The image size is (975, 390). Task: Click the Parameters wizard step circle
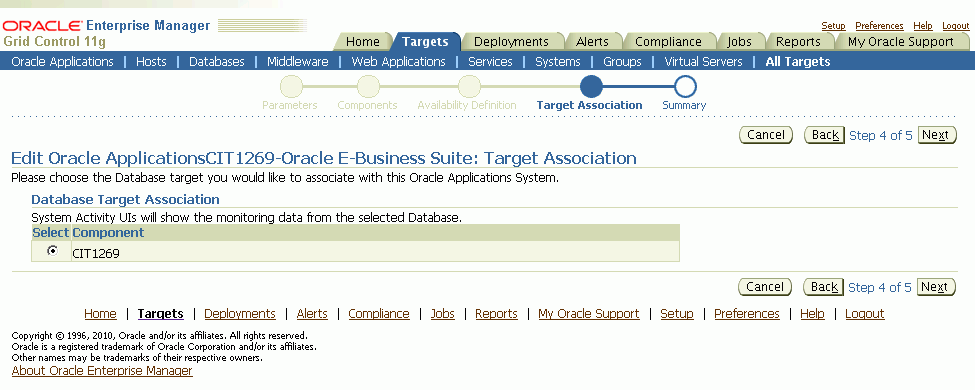coord(291,86)
